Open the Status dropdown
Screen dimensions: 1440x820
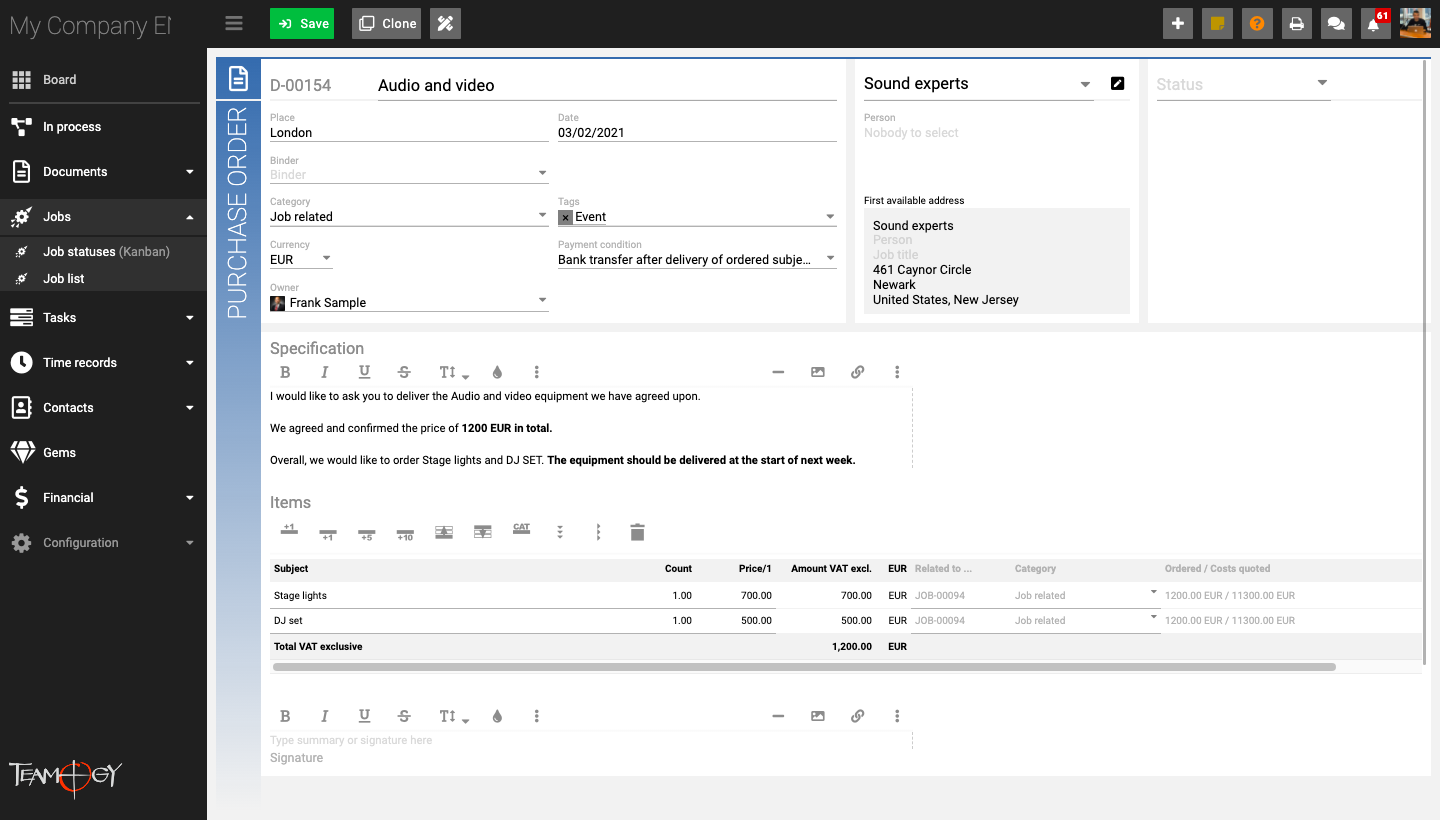coord(1242,84)
